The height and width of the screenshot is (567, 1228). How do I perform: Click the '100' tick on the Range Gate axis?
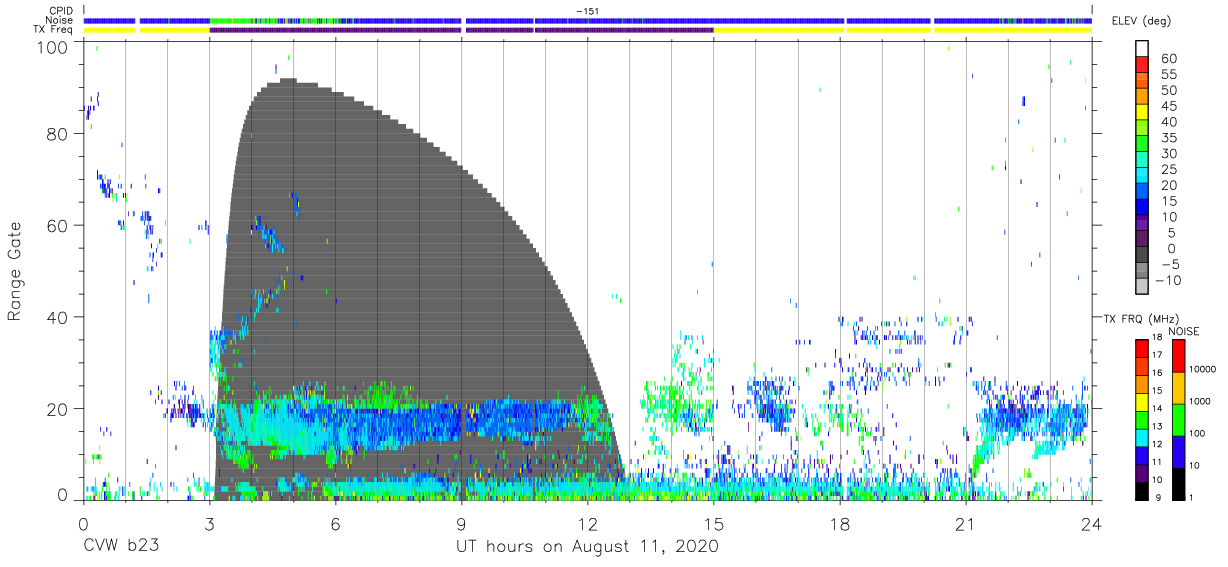pyautogui.click(x=54, y=46)
